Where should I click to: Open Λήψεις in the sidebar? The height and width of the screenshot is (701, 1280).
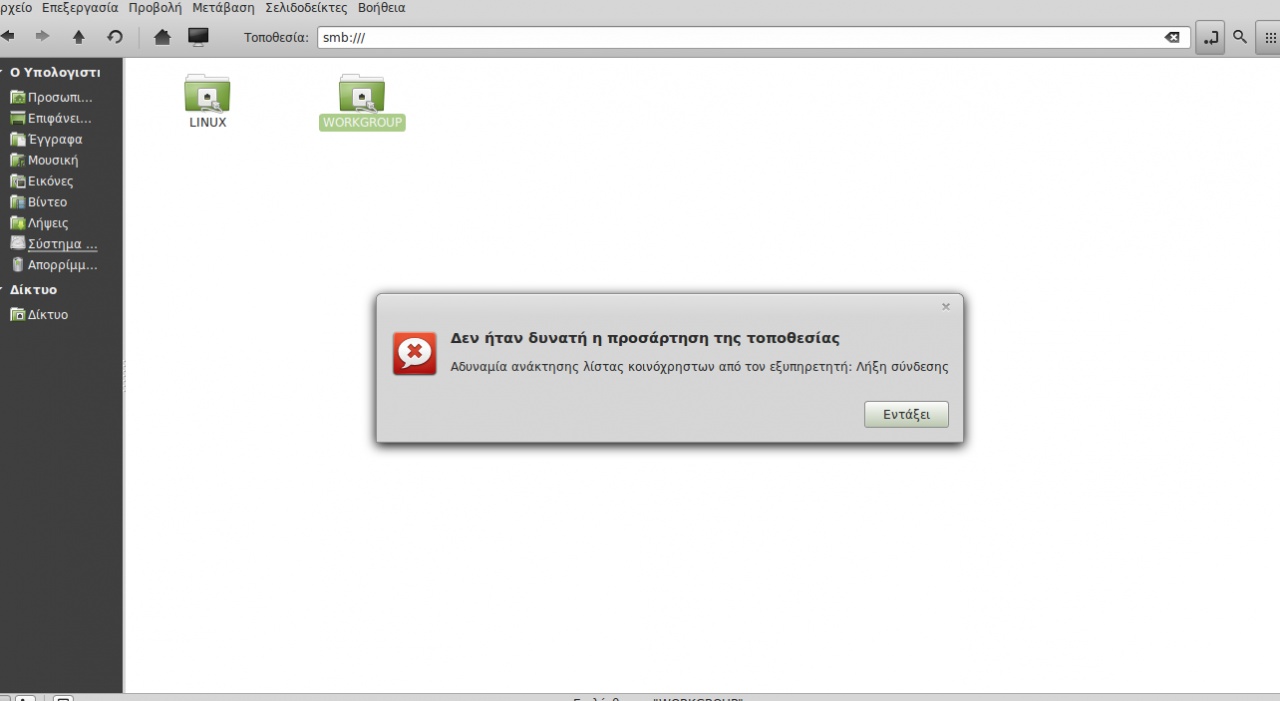click(39, 223)
